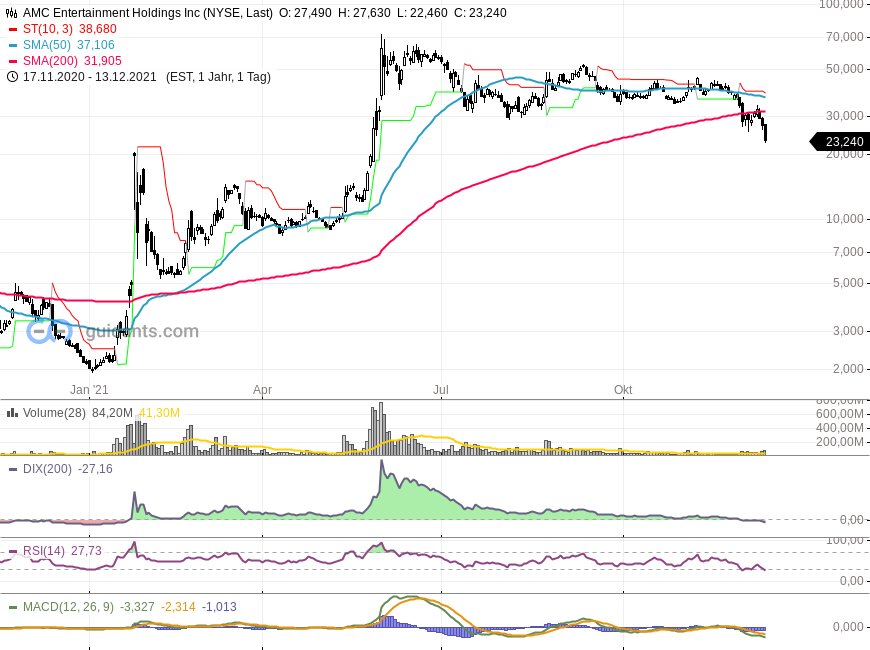Click the green MACD legend color marker
The image size is (870, 650).
coord(13,607)
